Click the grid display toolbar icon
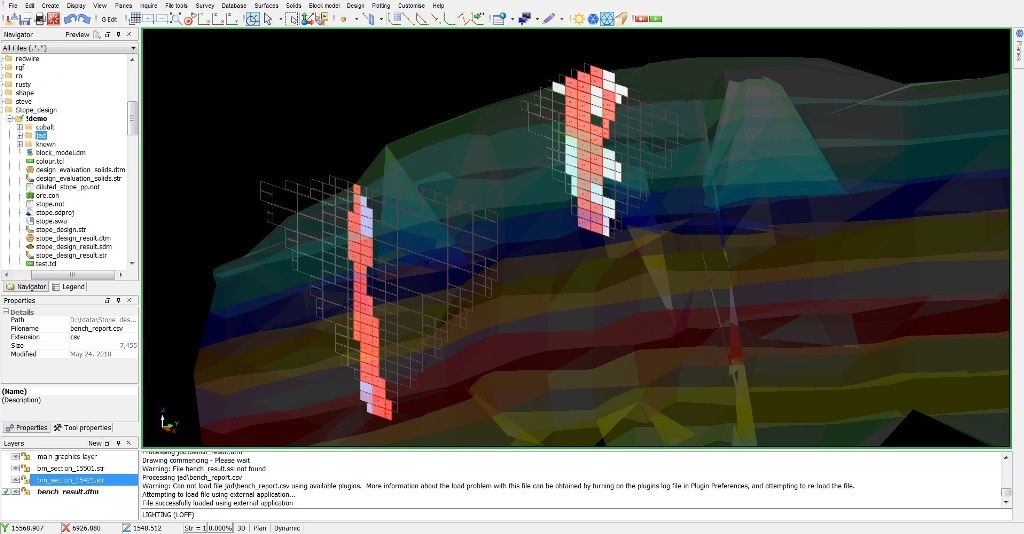1024x534 pixels. [x=135, y=19]
